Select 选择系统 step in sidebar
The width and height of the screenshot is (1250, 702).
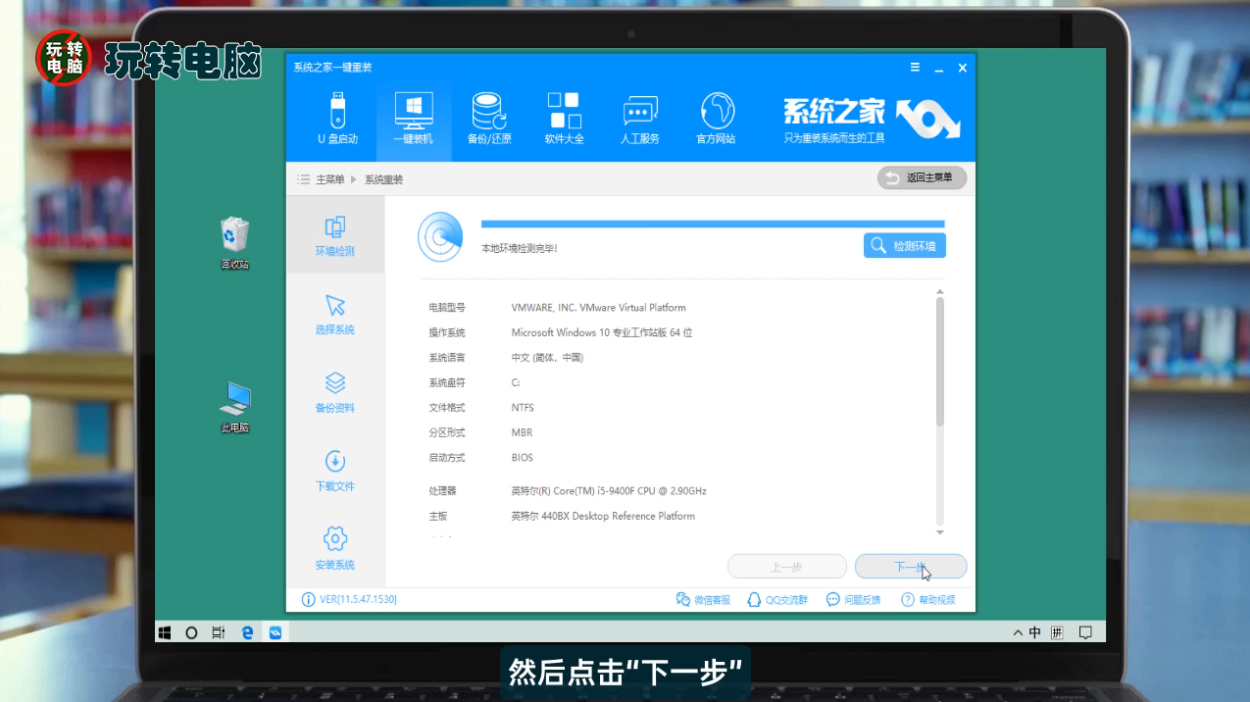coord(335,314)
